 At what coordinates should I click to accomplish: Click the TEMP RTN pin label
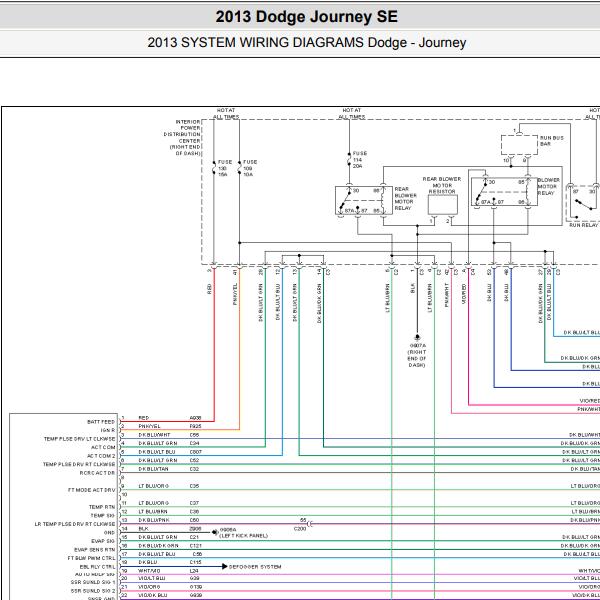pos(102,507)
